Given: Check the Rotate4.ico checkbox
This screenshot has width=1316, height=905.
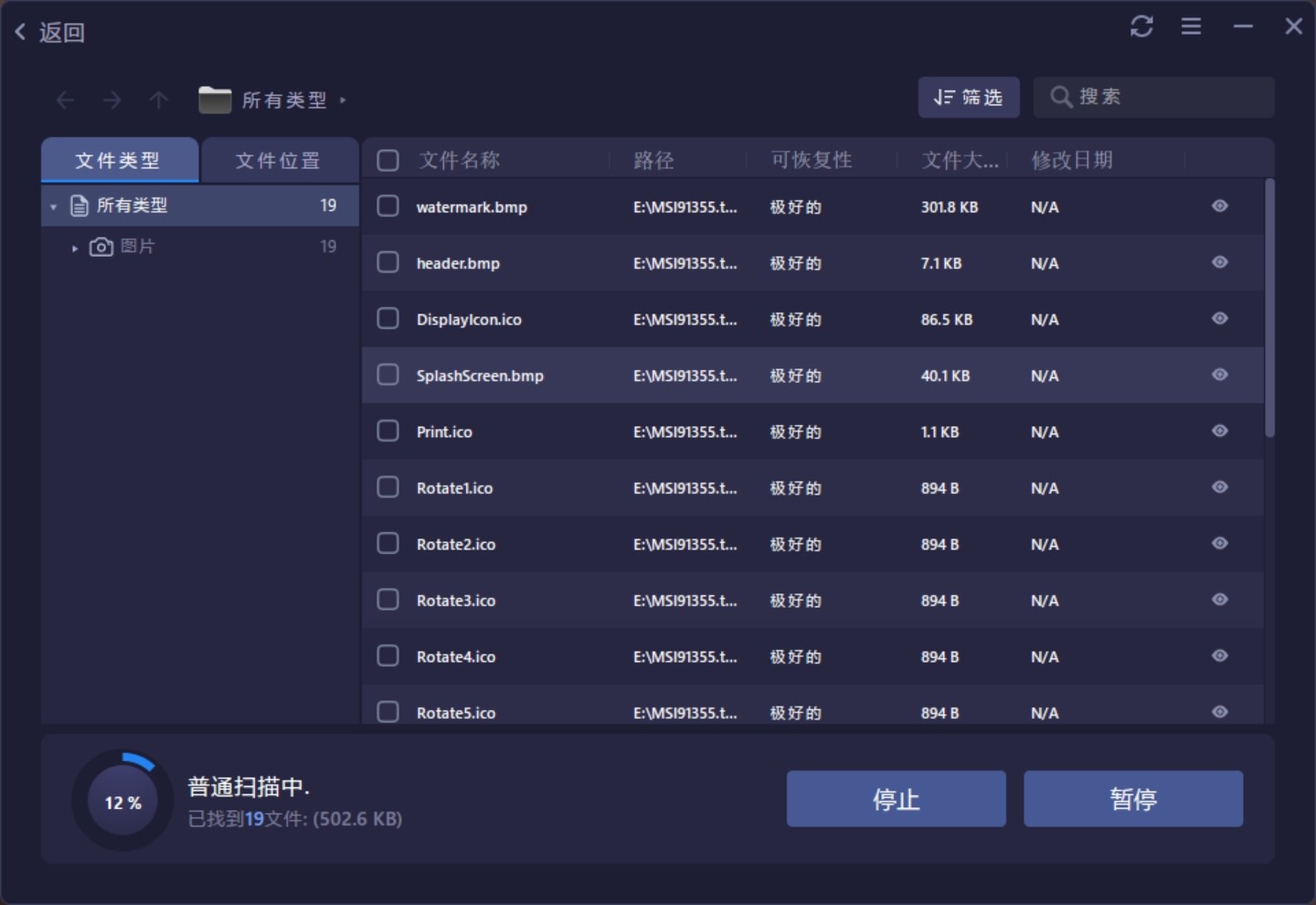Looking at the screenshot, I should (x=387, y=656).
